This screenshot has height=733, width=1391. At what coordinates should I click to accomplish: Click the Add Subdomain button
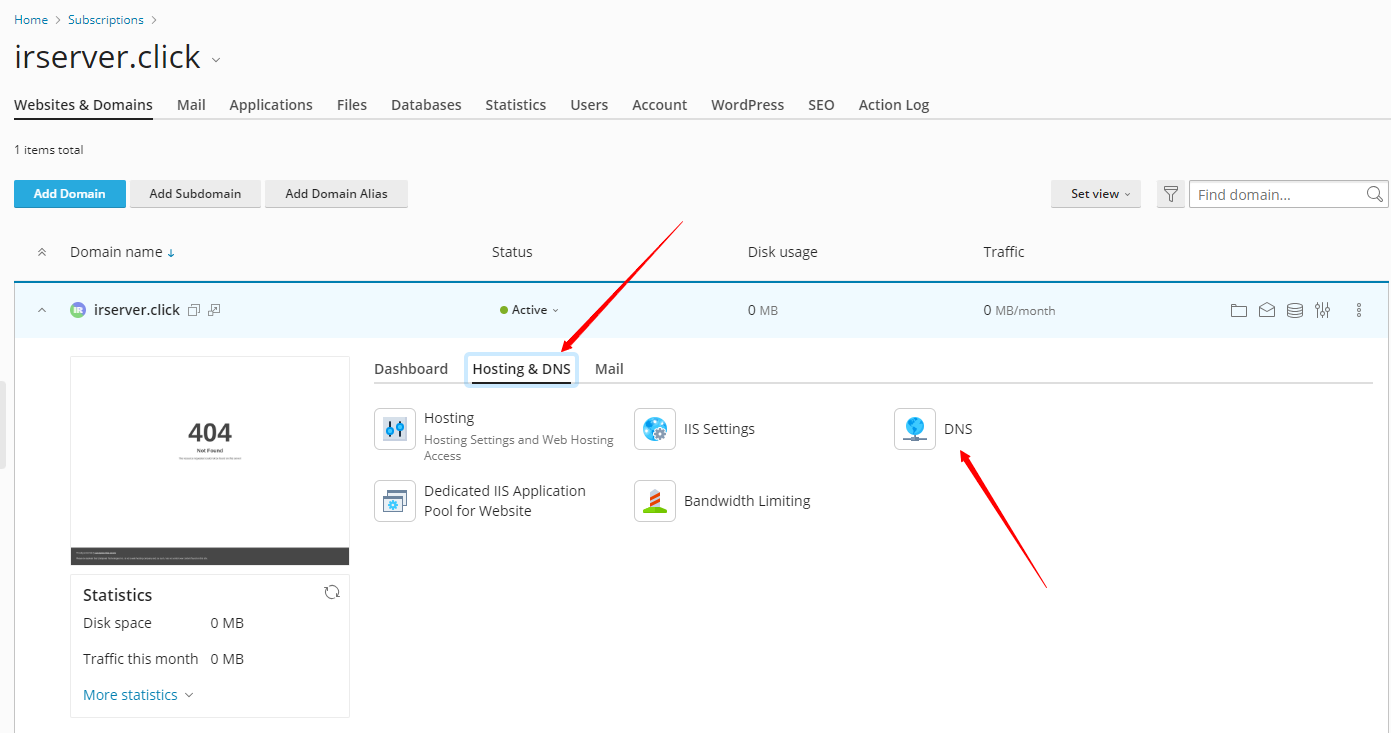[x=195, y=194]
